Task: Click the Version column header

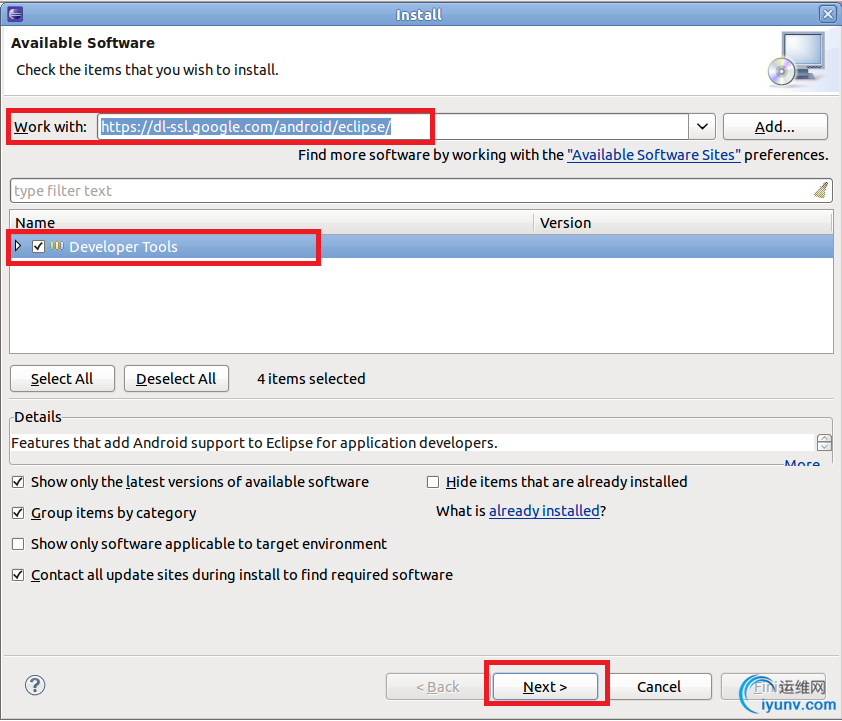Action: coord(683,223)
